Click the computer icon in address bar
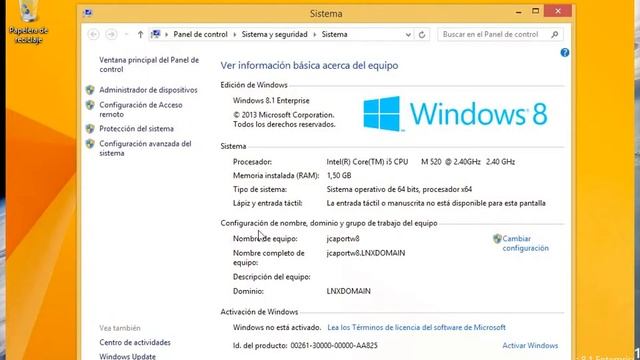The height and width of the screenshot is (360, 640). click(156, 34)
